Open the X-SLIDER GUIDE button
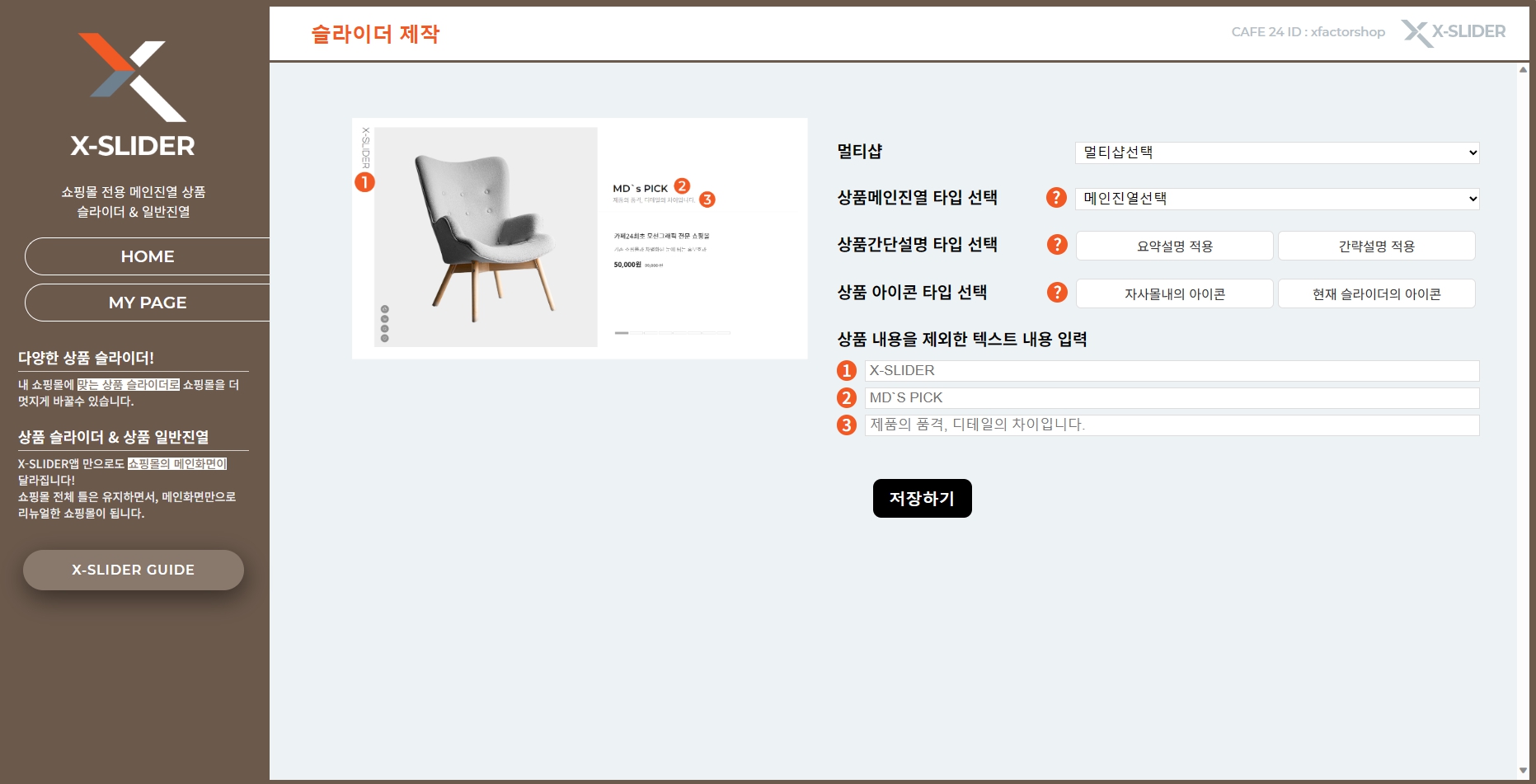Image resolution: width=1536 pixels, height=784 pixels. tap(134, 570)
